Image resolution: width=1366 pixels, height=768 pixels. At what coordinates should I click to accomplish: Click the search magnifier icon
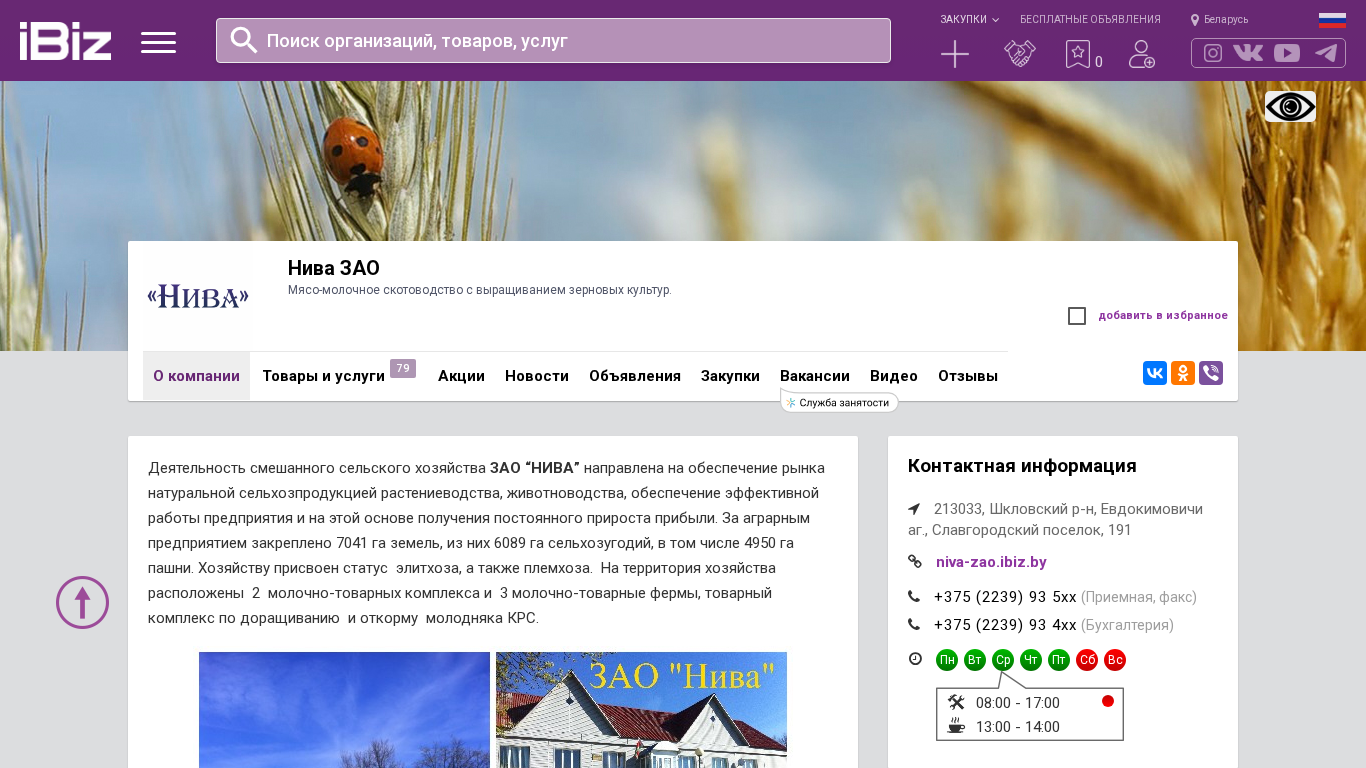[x=244, y=40]
